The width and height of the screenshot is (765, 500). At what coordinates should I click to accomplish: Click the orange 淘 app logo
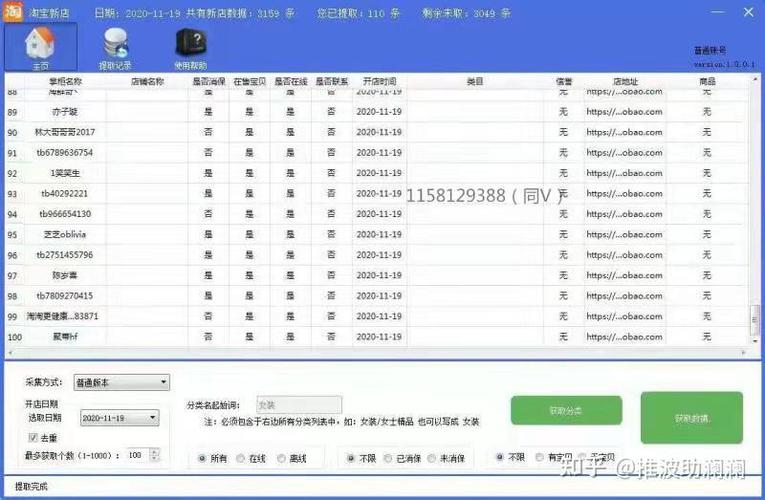13,11
